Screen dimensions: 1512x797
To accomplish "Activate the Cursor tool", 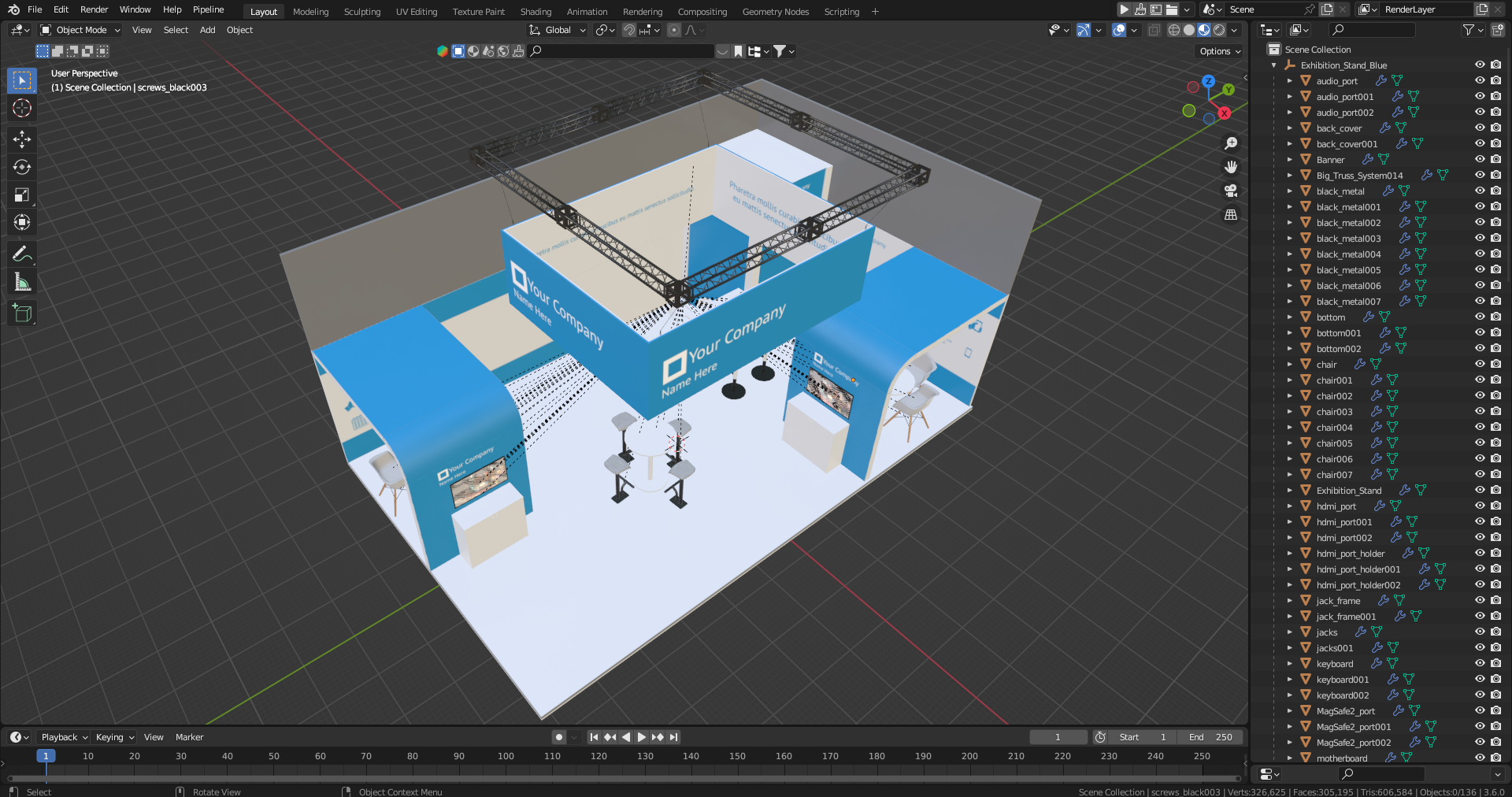I will point(22,109).
